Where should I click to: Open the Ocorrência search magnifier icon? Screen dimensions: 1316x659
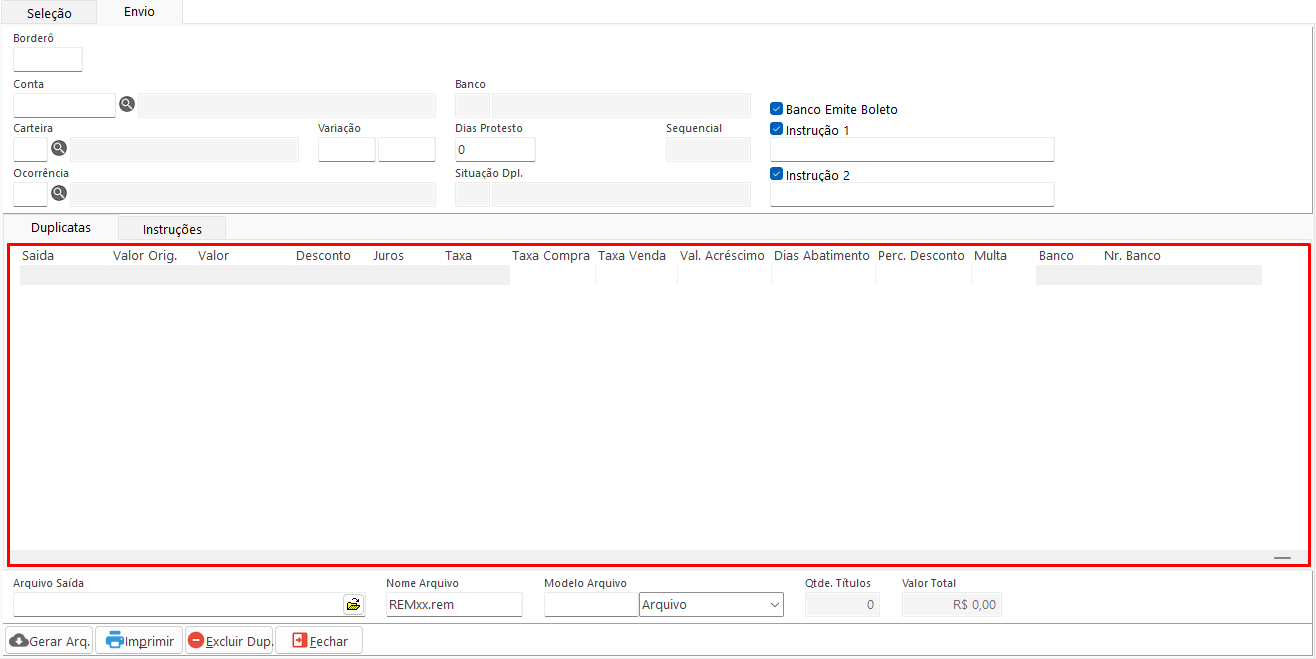[59, 193]
